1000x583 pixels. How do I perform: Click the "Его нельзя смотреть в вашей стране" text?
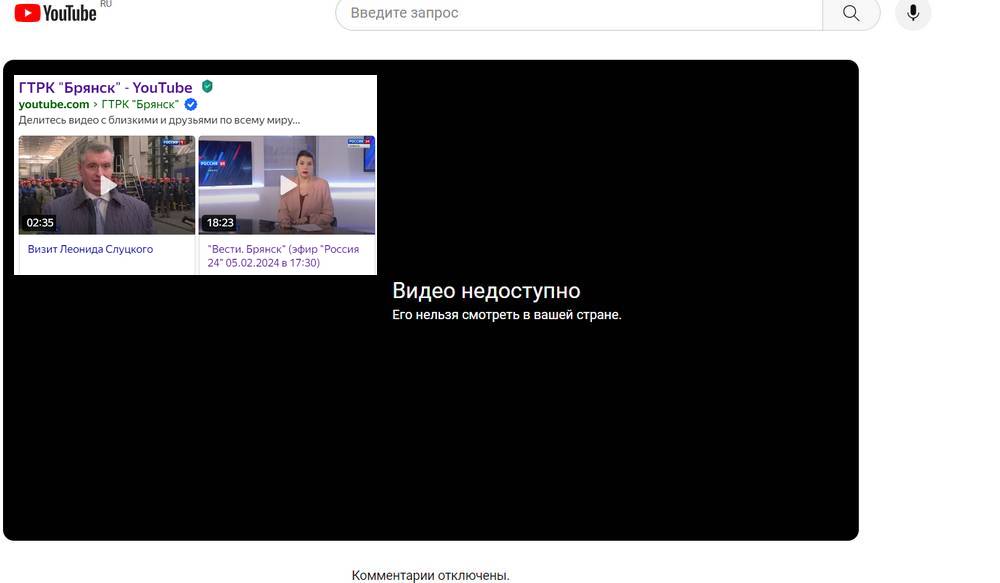tap(506, 315)
